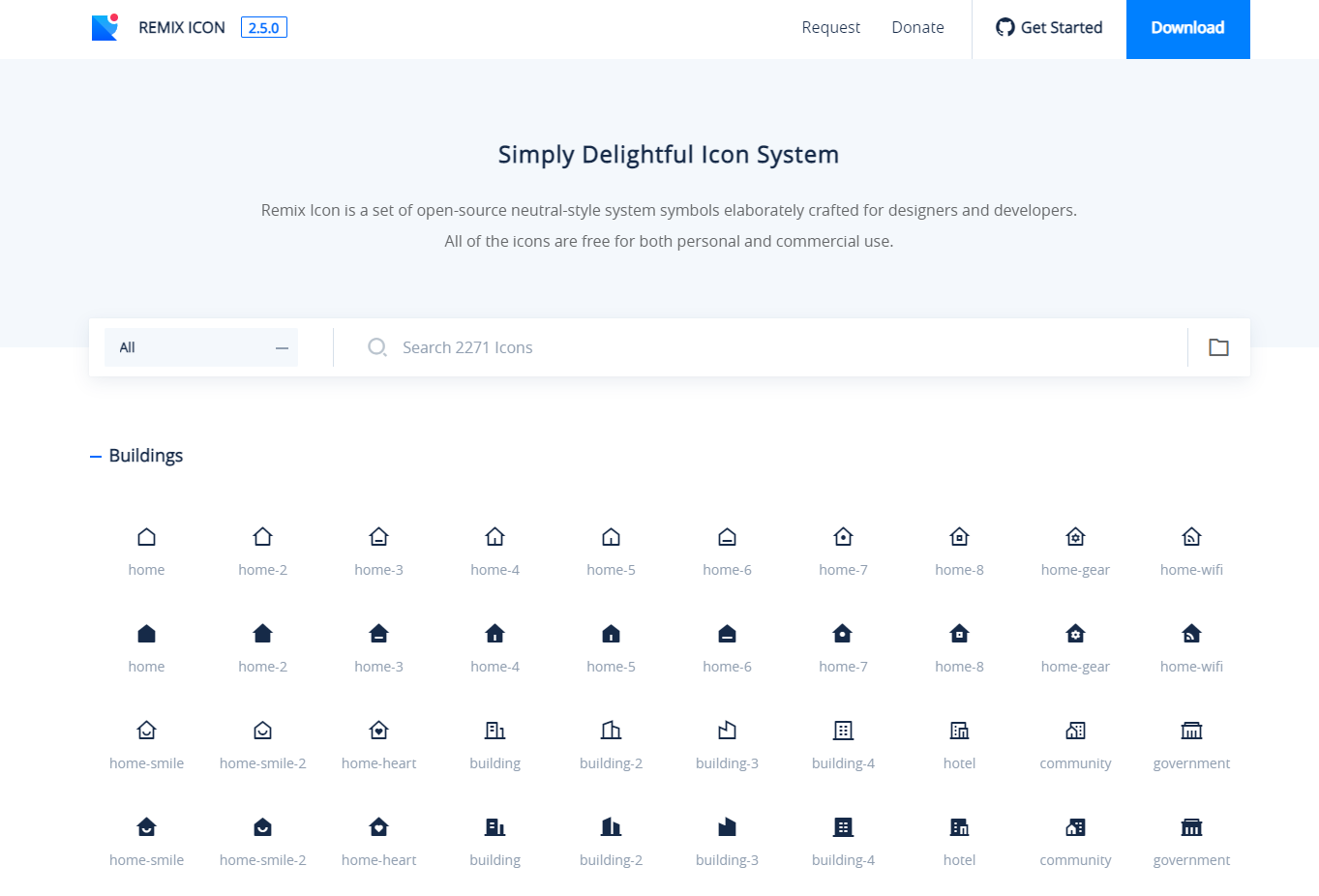The width and height of the screenshot is (1319, 896).
Task: Pick the outlined hotel icon
Action: coord(959,731)
